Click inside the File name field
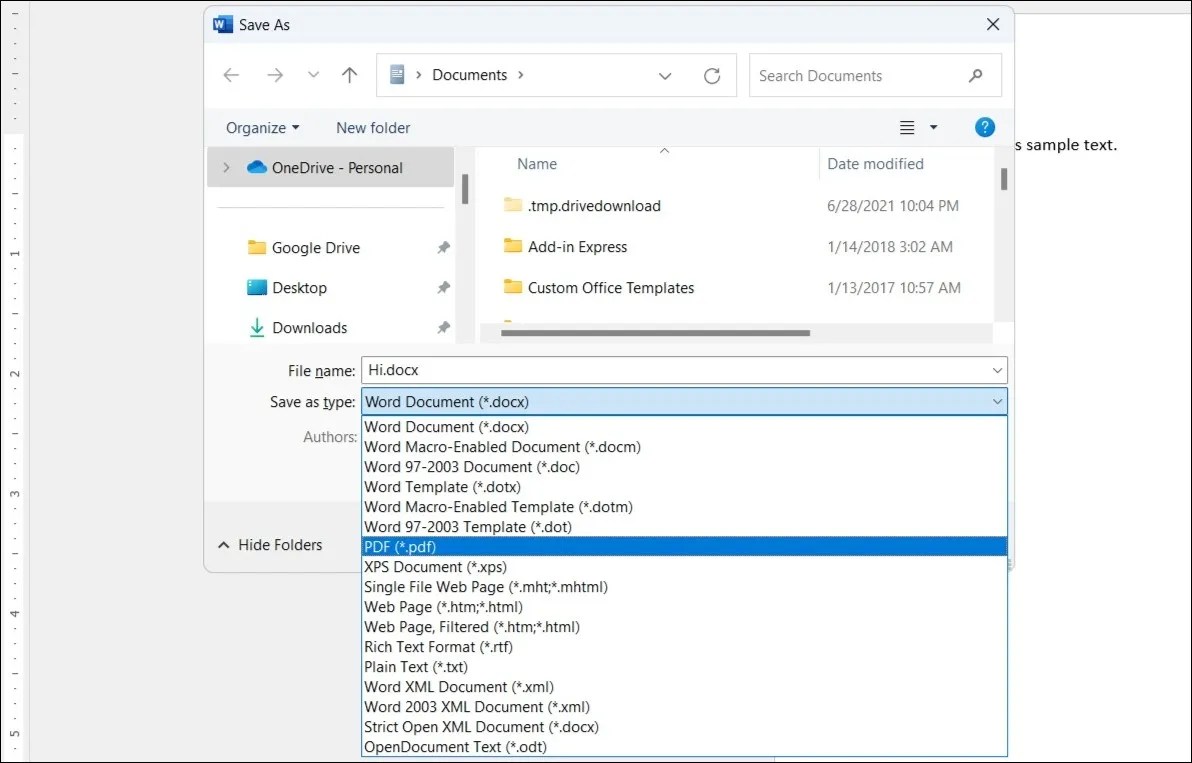Screen dimensions: 1192x763 600,370
